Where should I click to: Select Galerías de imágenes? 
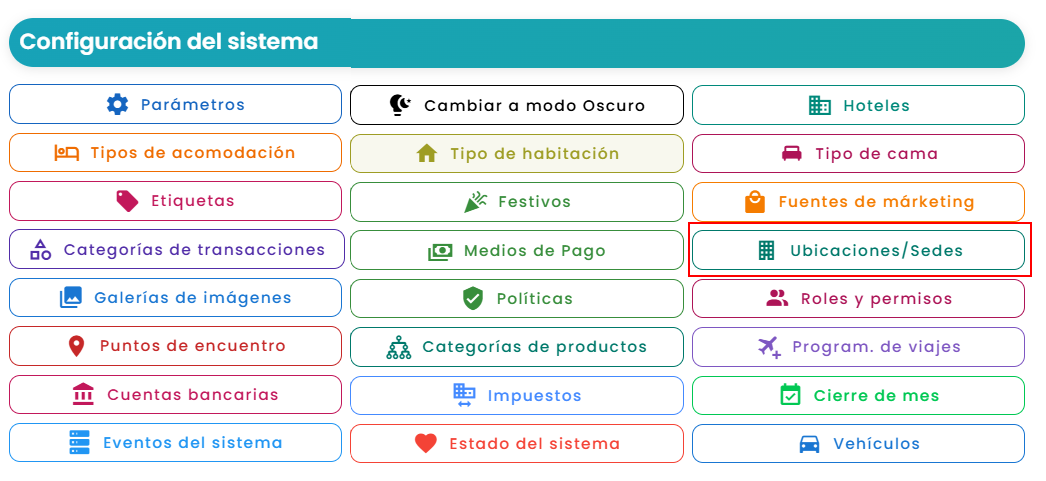[175, 298]
